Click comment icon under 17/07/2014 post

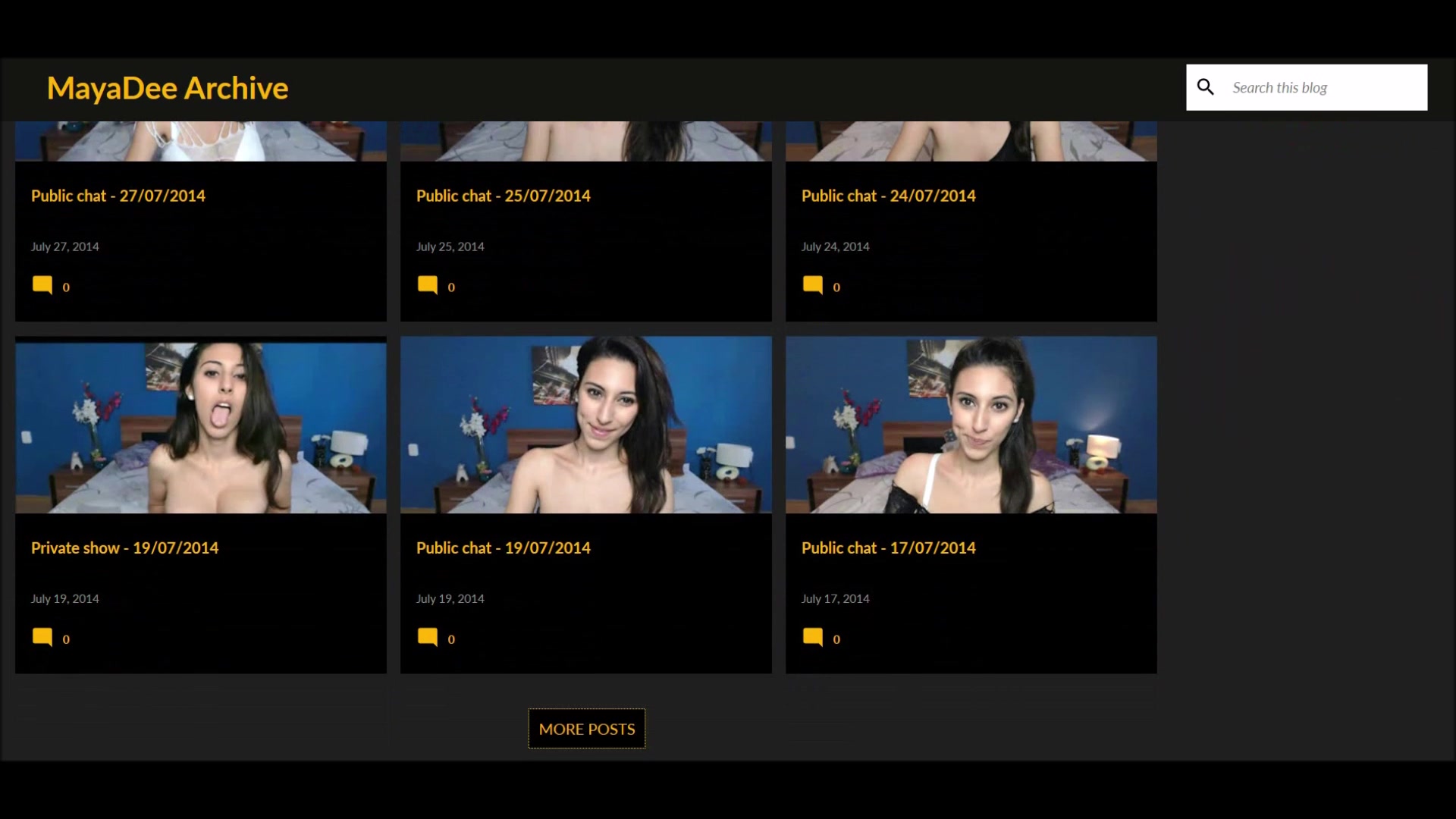click(813, 637)
